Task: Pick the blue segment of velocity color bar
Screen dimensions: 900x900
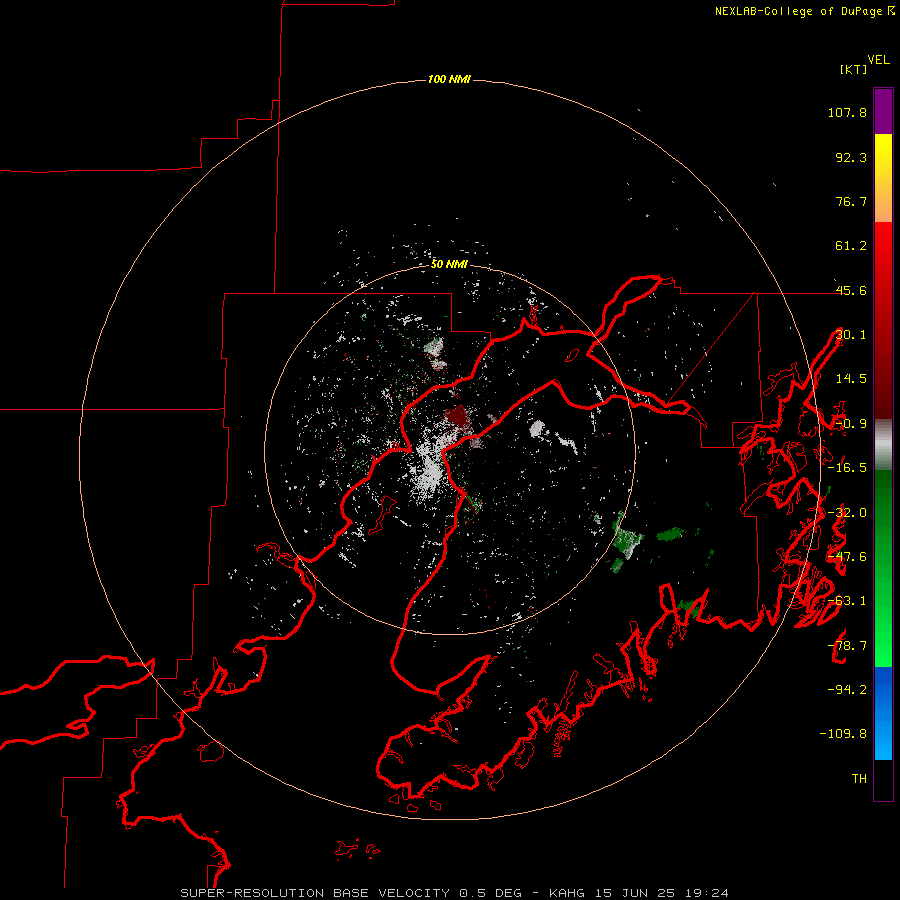Action: 883,713
